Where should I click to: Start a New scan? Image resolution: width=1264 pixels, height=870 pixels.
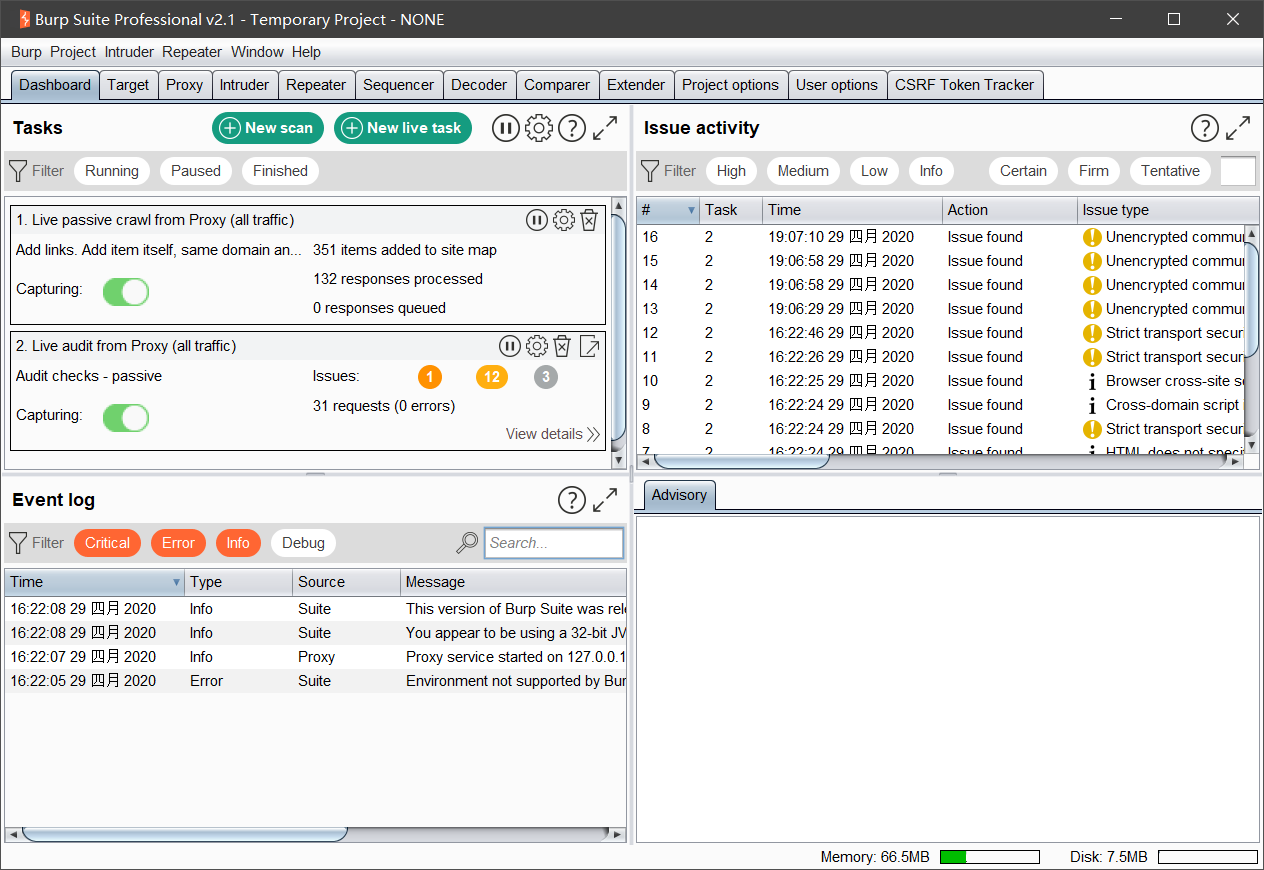pyautogui.click(x=268, y=128)
